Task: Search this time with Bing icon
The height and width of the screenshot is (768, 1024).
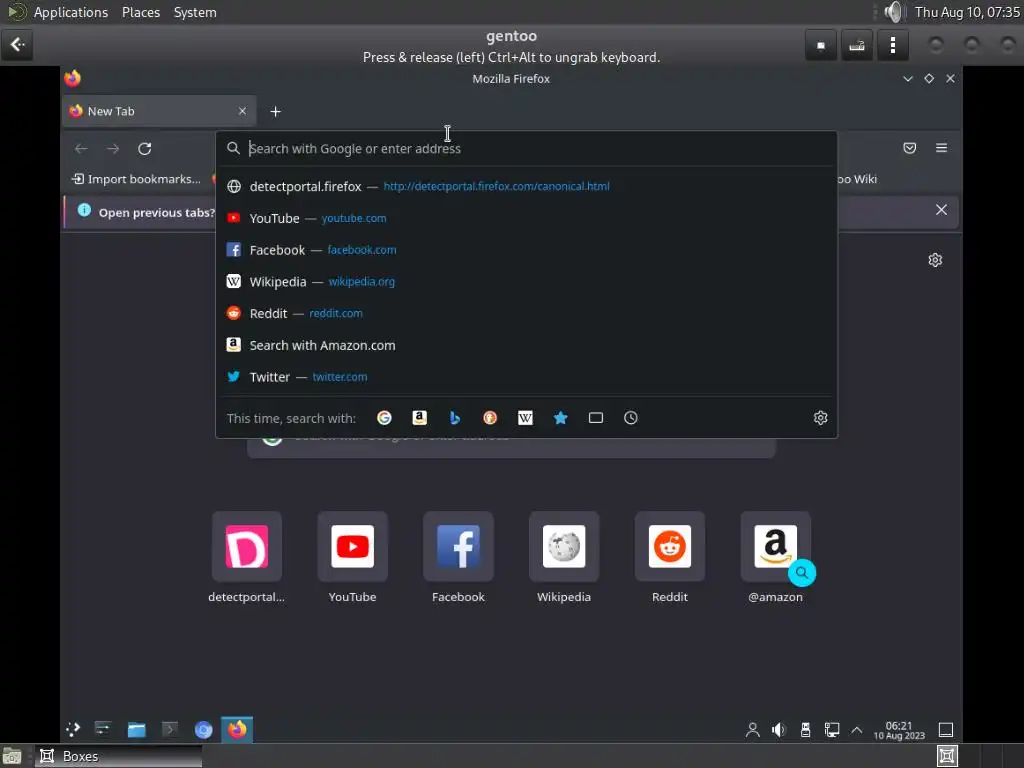Action: click(455, 418)
